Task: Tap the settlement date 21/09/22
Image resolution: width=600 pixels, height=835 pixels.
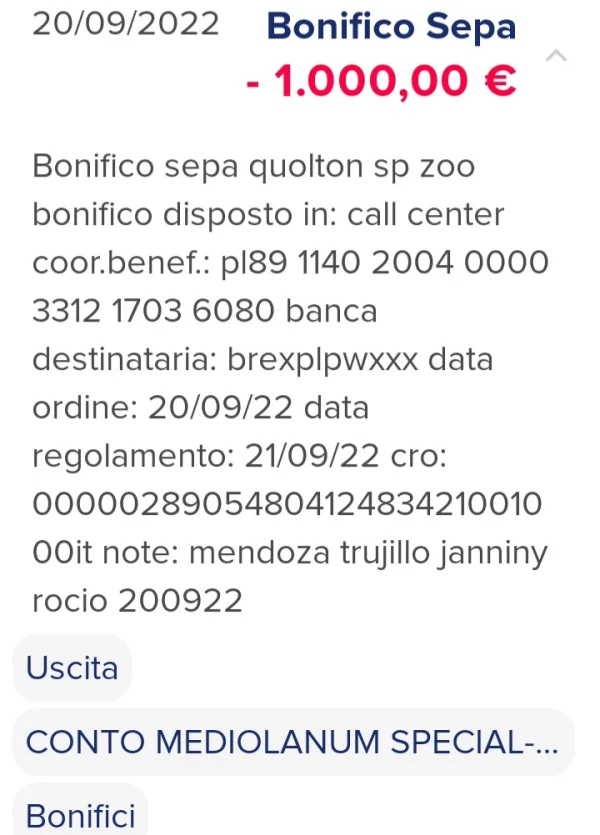Action: [x=312, y=455]
